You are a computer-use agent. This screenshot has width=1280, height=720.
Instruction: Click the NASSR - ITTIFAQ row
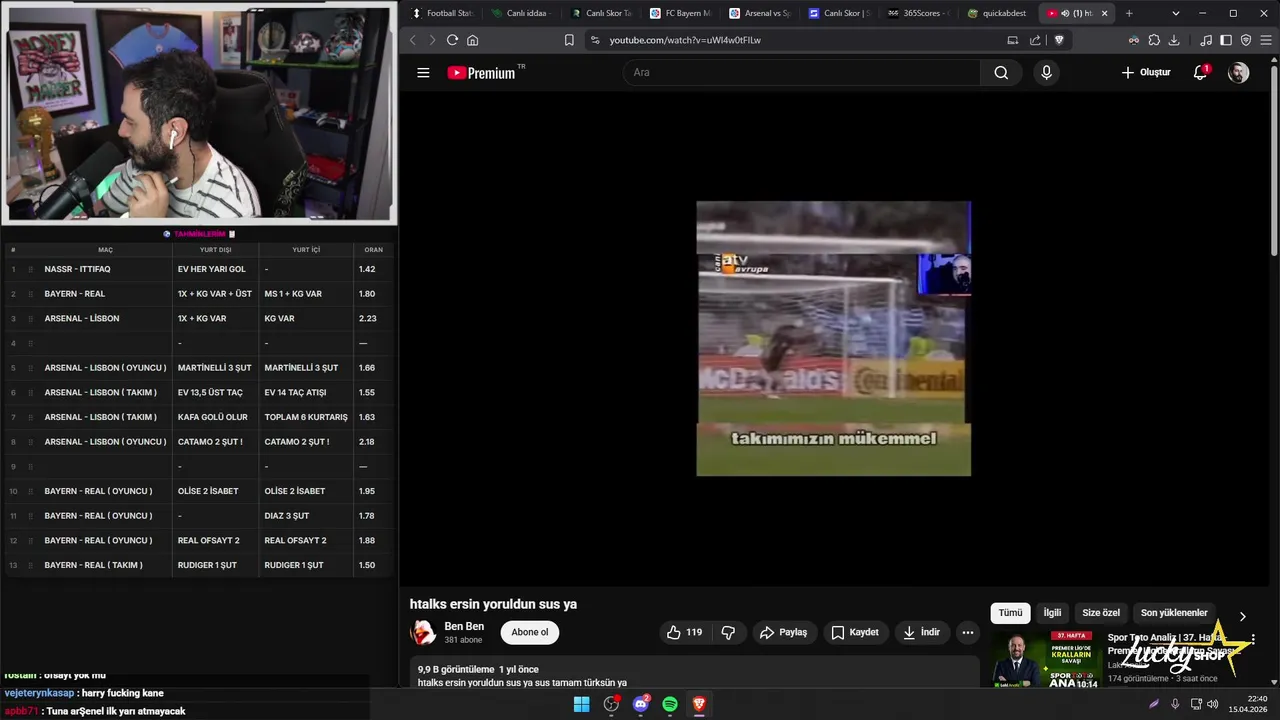coord(198,269)
